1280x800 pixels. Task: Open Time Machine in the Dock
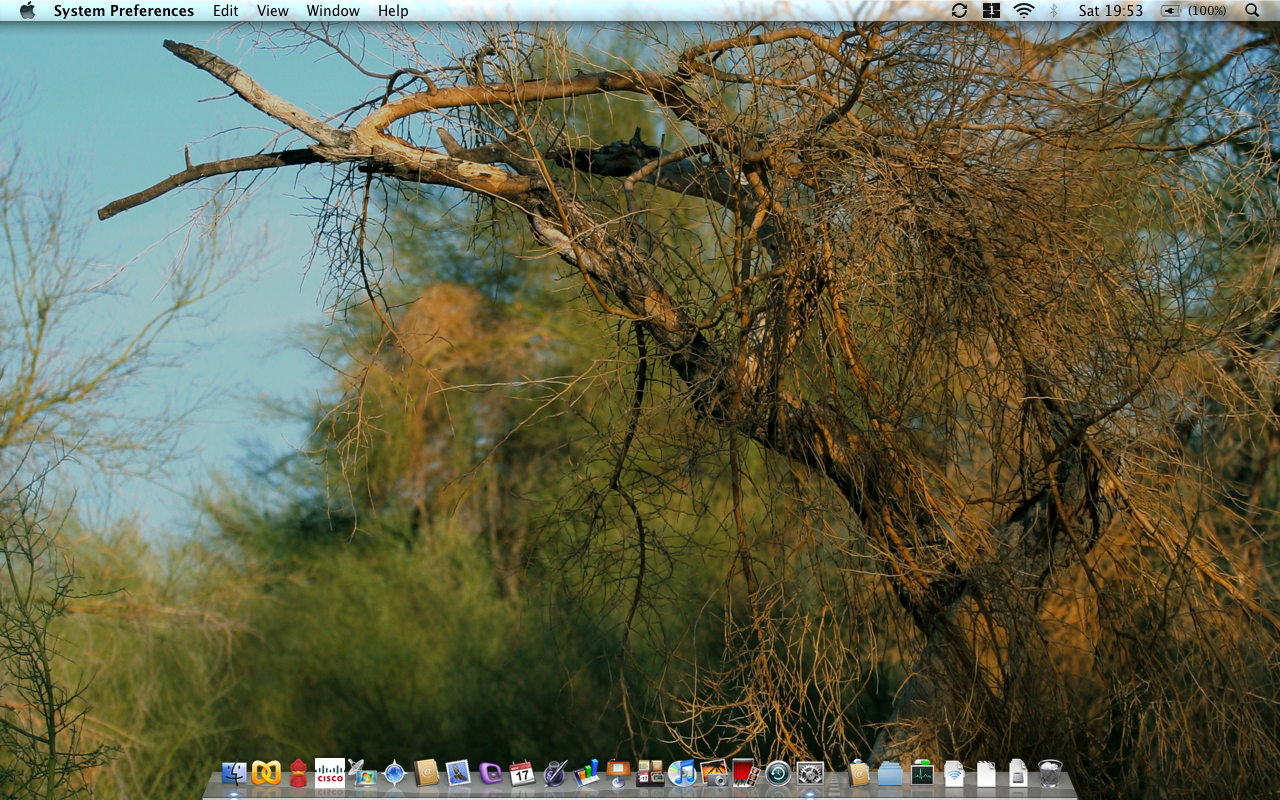[x=778, y=773]
